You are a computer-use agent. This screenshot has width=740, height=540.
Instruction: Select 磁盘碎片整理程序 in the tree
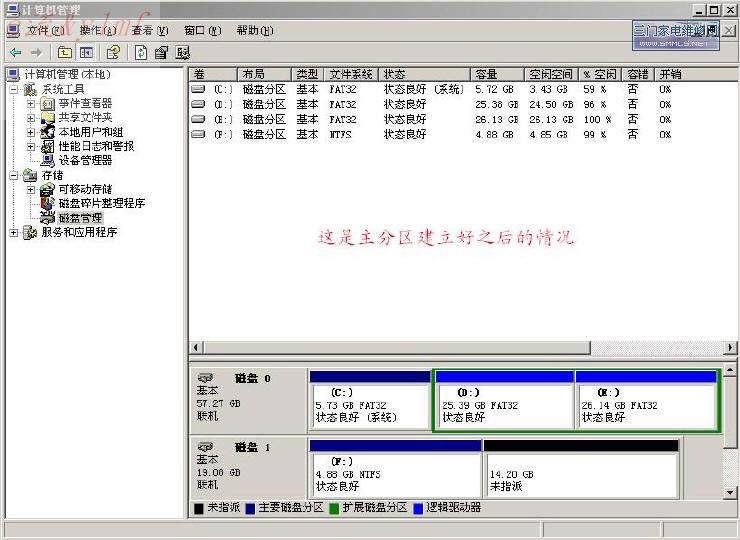pos(101,203)
